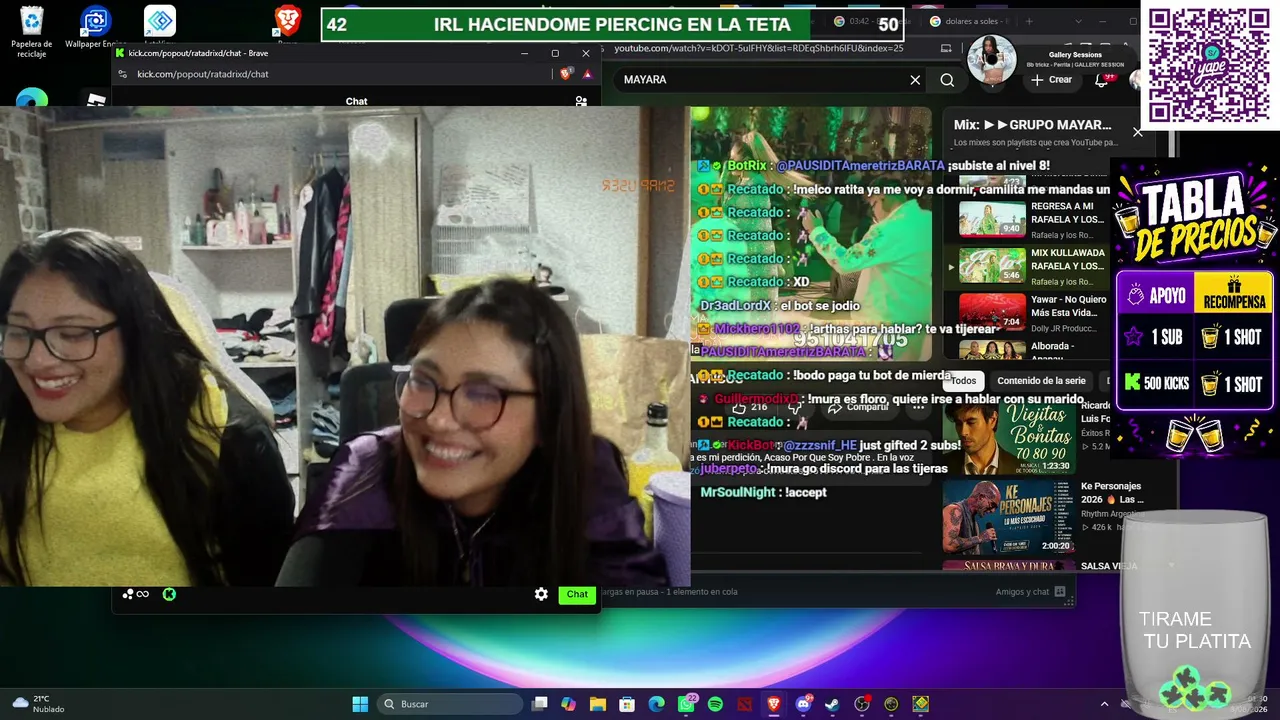Open the weather widget showing 21°C Nublado
The image size is (1280, 720).
click(38, 704)
